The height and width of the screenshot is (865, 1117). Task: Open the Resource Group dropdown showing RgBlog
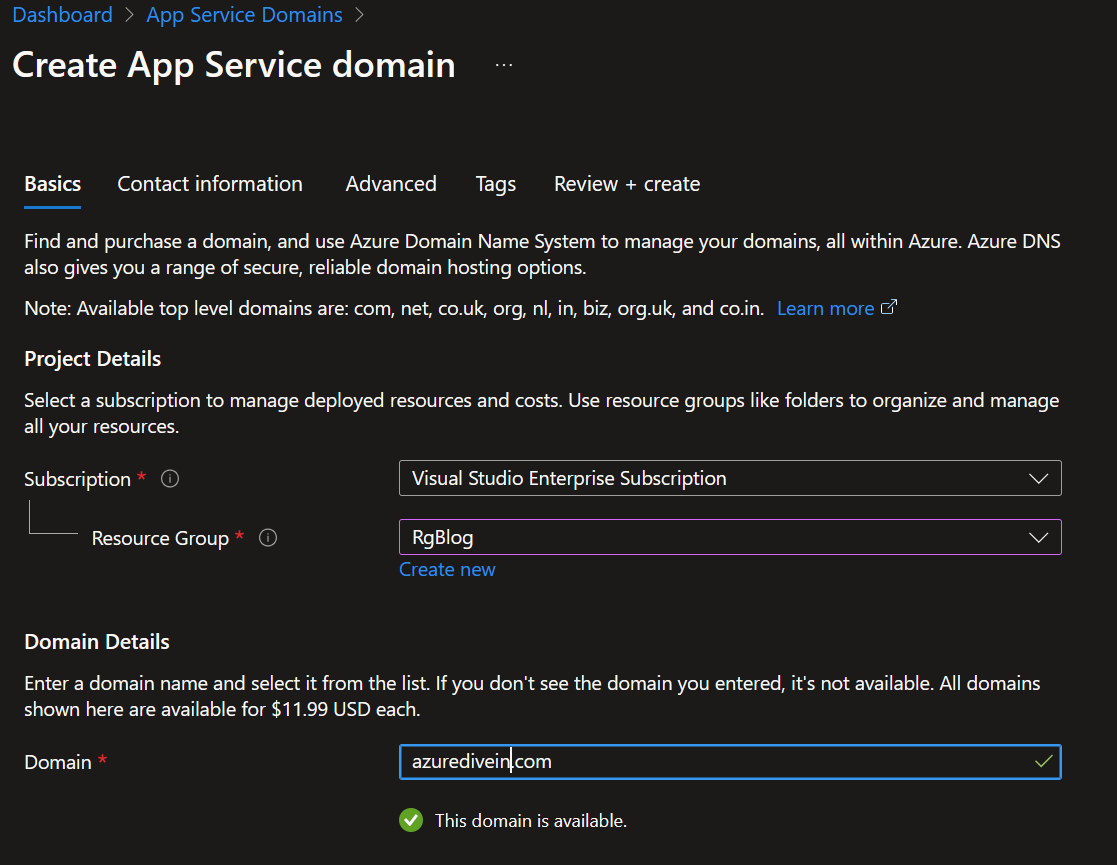click(x=729, y=537)
